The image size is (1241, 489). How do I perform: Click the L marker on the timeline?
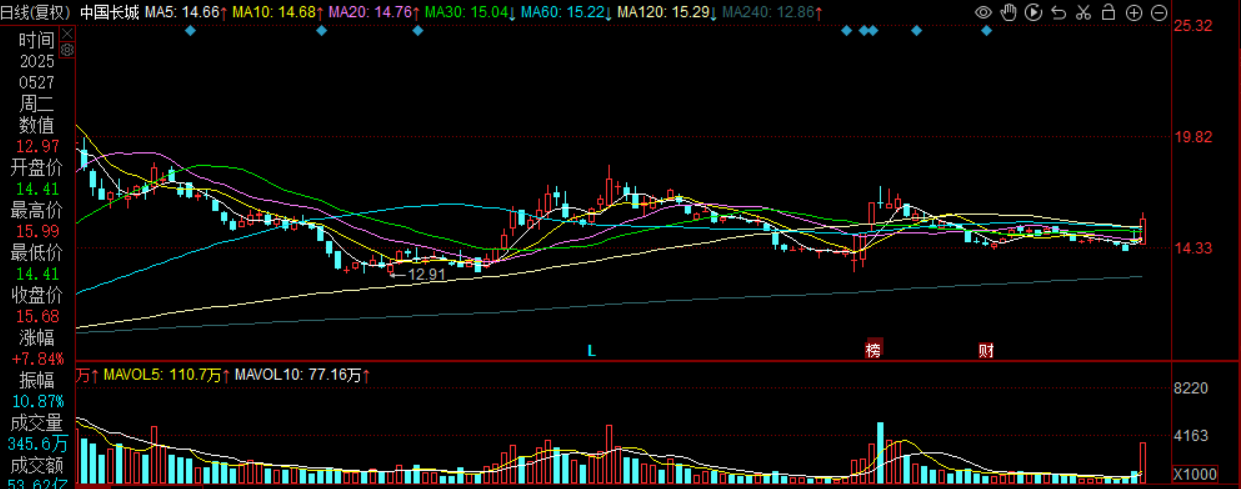(x=591, y=351)
